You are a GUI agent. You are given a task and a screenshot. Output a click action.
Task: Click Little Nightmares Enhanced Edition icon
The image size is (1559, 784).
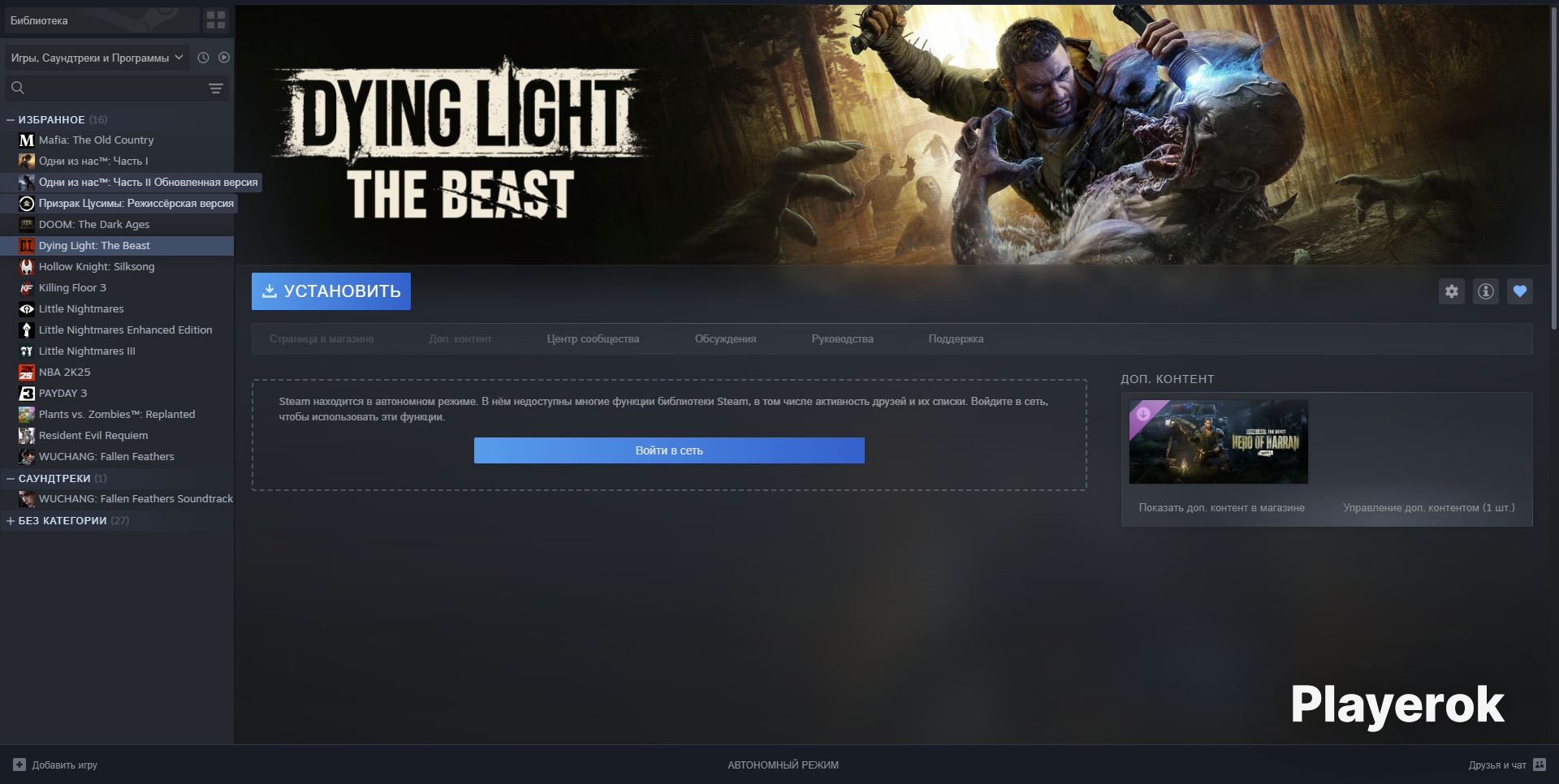point(27,330)
